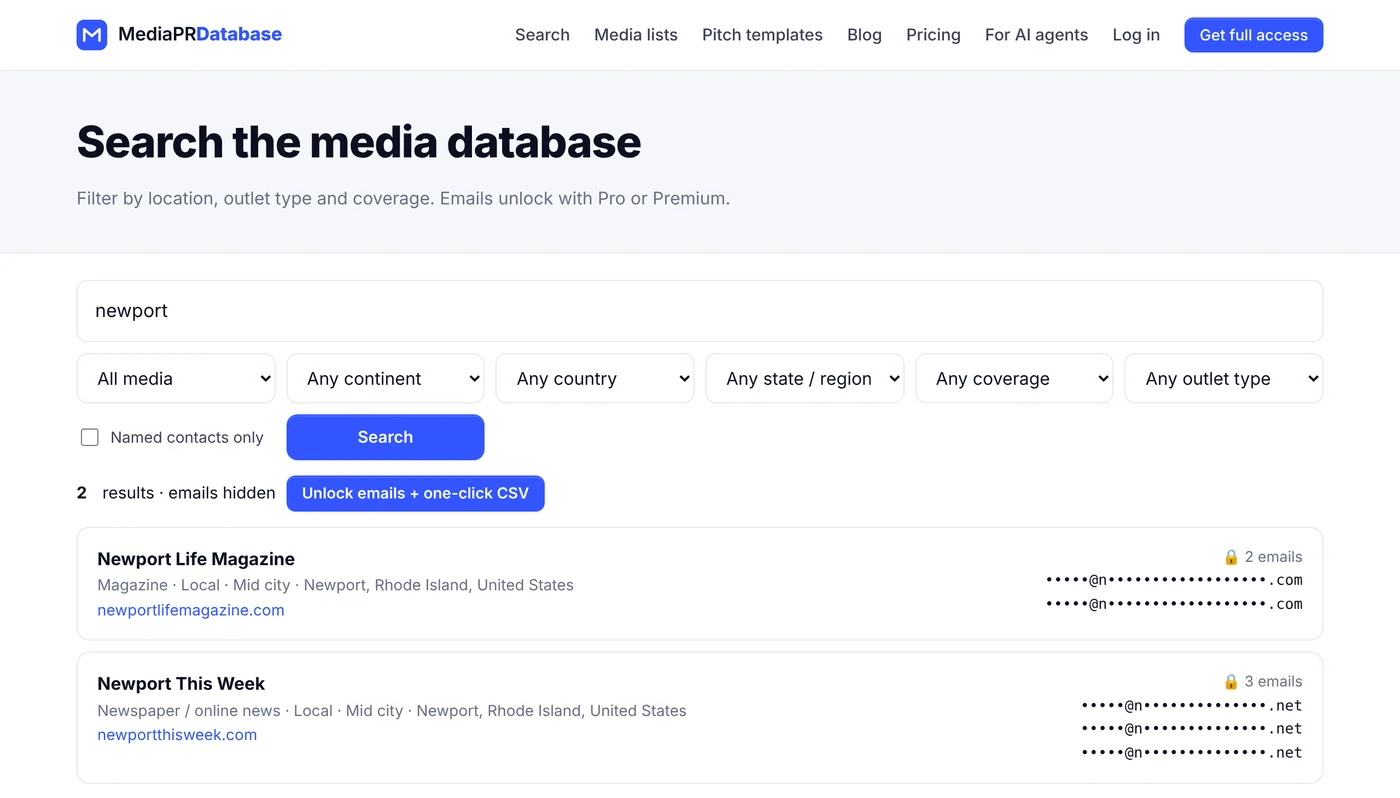Enable Named contacts only checkbox

pos(90,437)
